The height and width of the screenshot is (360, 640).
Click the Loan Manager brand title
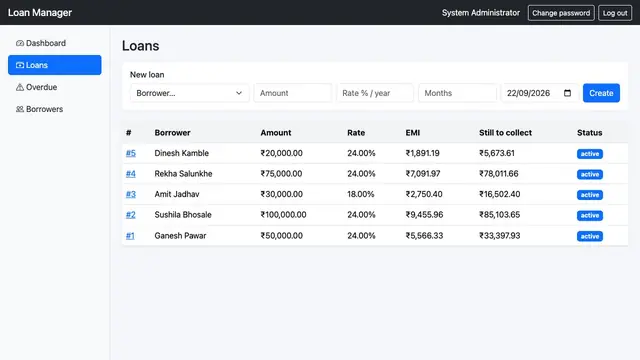coord(40,13)
